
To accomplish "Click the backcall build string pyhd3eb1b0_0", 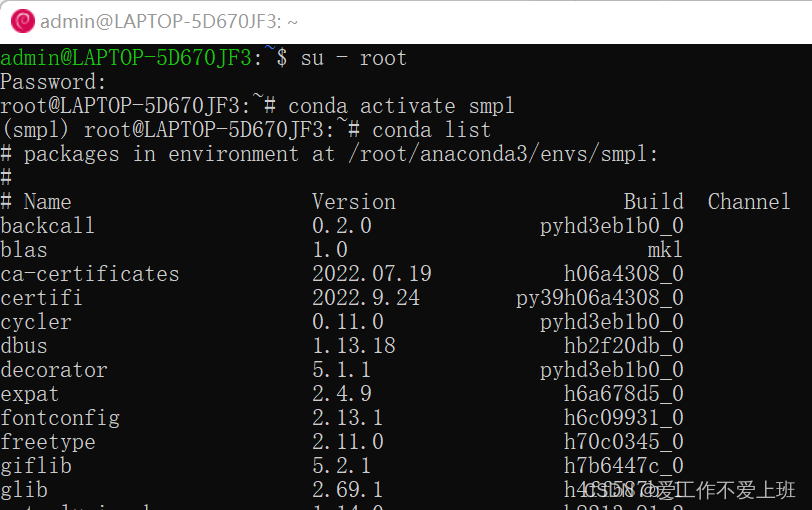I will (x=612, y=226).
